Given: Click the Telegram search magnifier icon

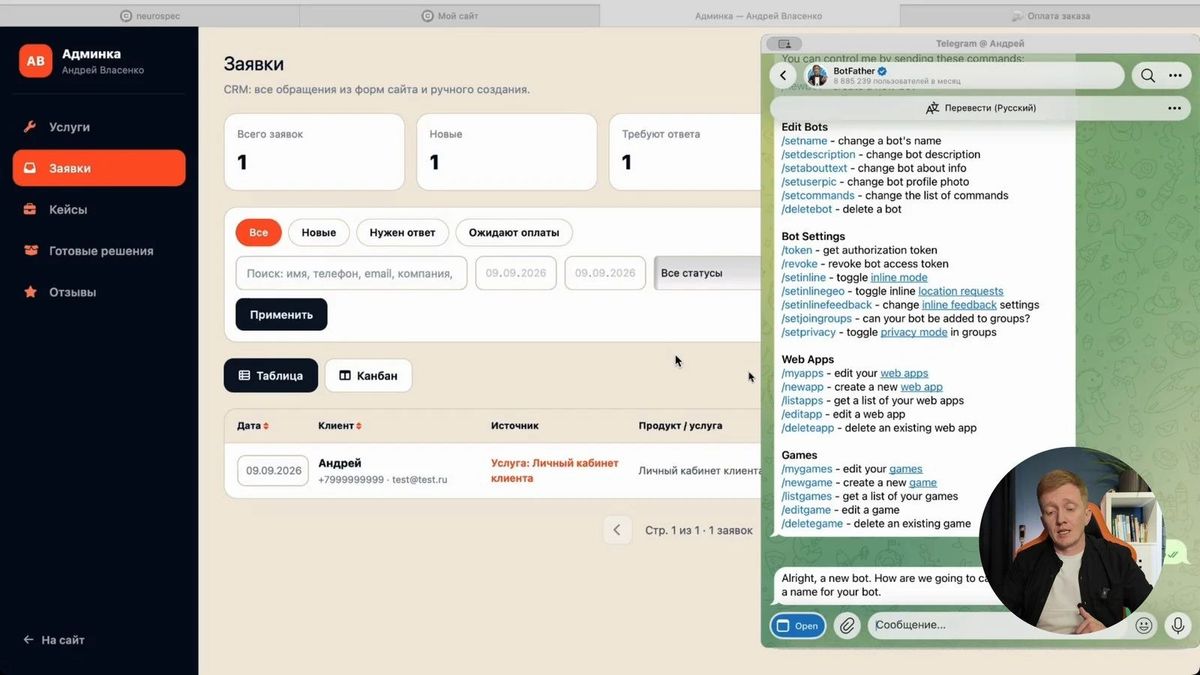Looking at the screenshot, I should point(1148,75).
